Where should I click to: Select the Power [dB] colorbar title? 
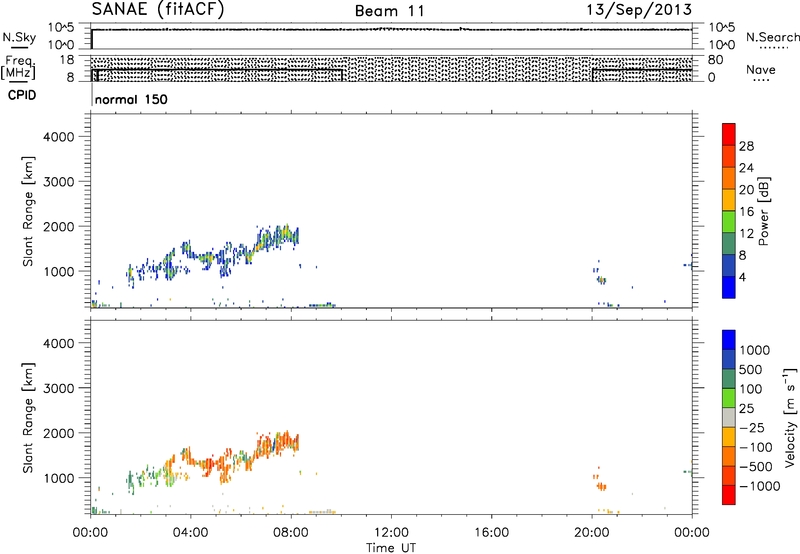[763, 211]
